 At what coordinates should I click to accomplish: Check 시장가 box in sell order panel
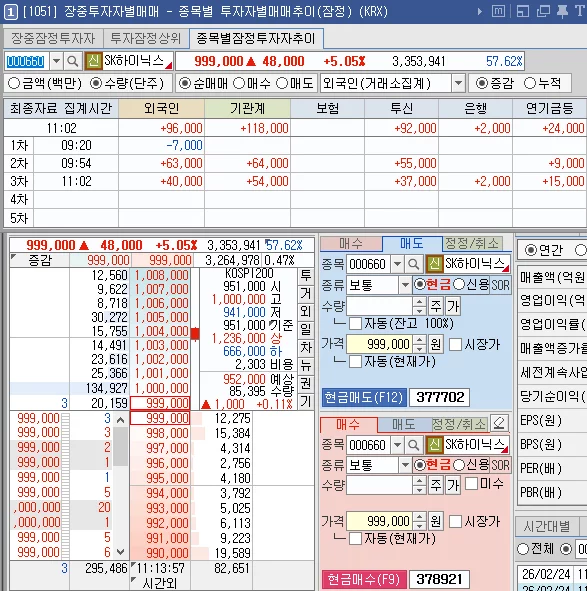[x=455, y=344]
